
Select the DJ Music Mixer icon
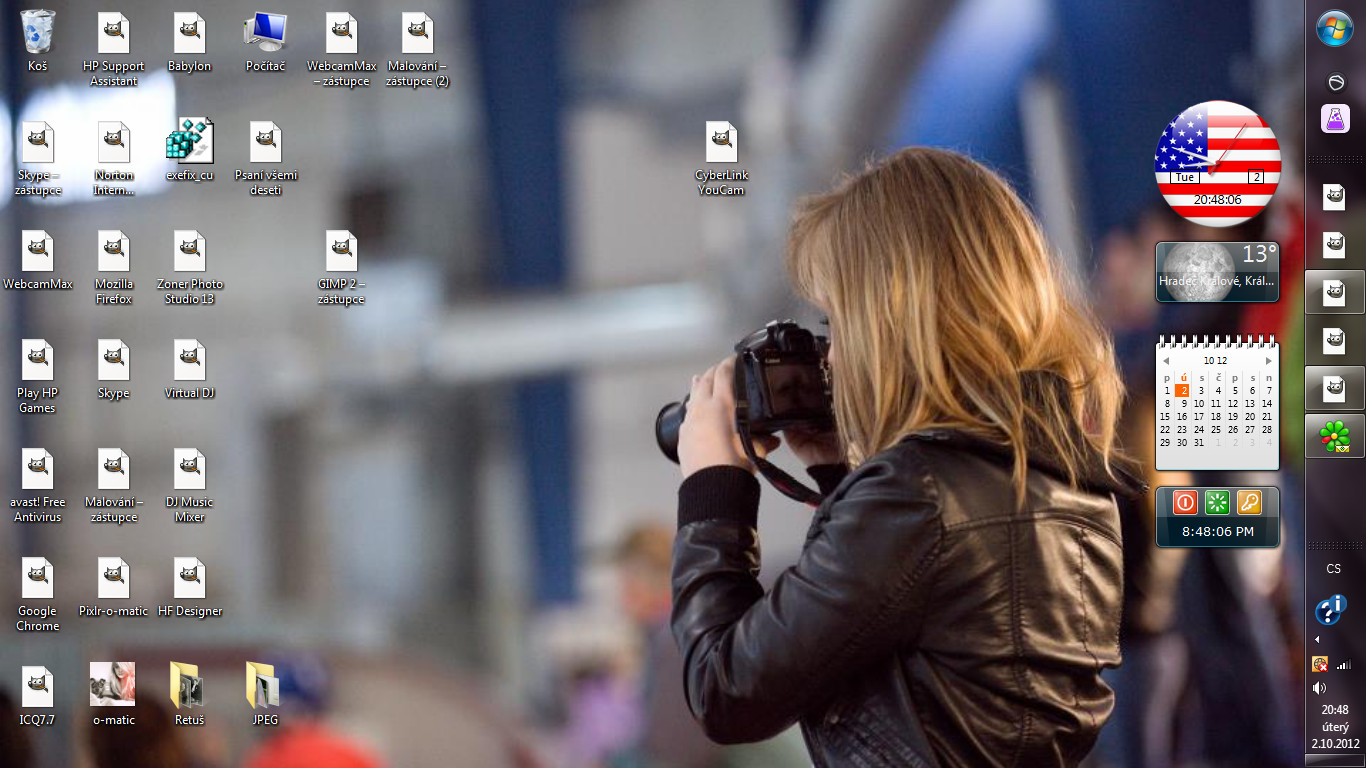190,468
